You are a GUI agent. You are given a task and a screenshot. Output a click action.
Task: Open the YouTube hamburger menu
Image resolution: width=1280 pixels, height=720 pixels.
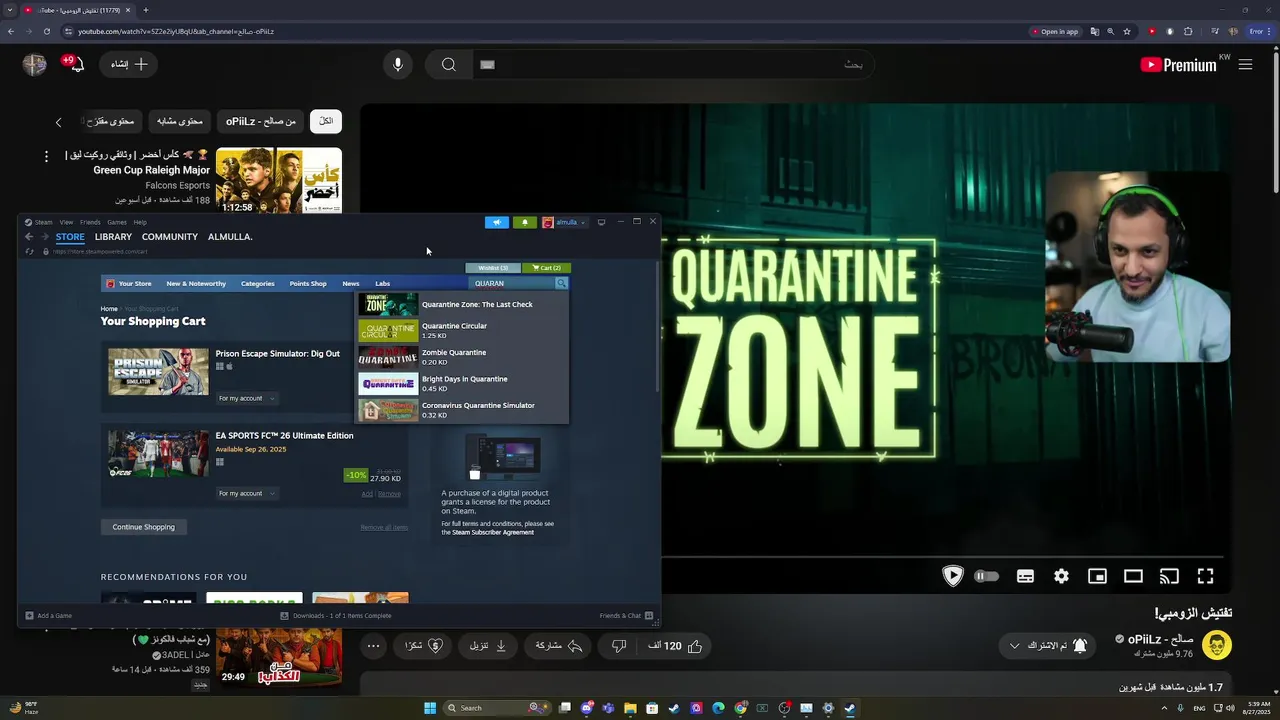click(1245, 65)
